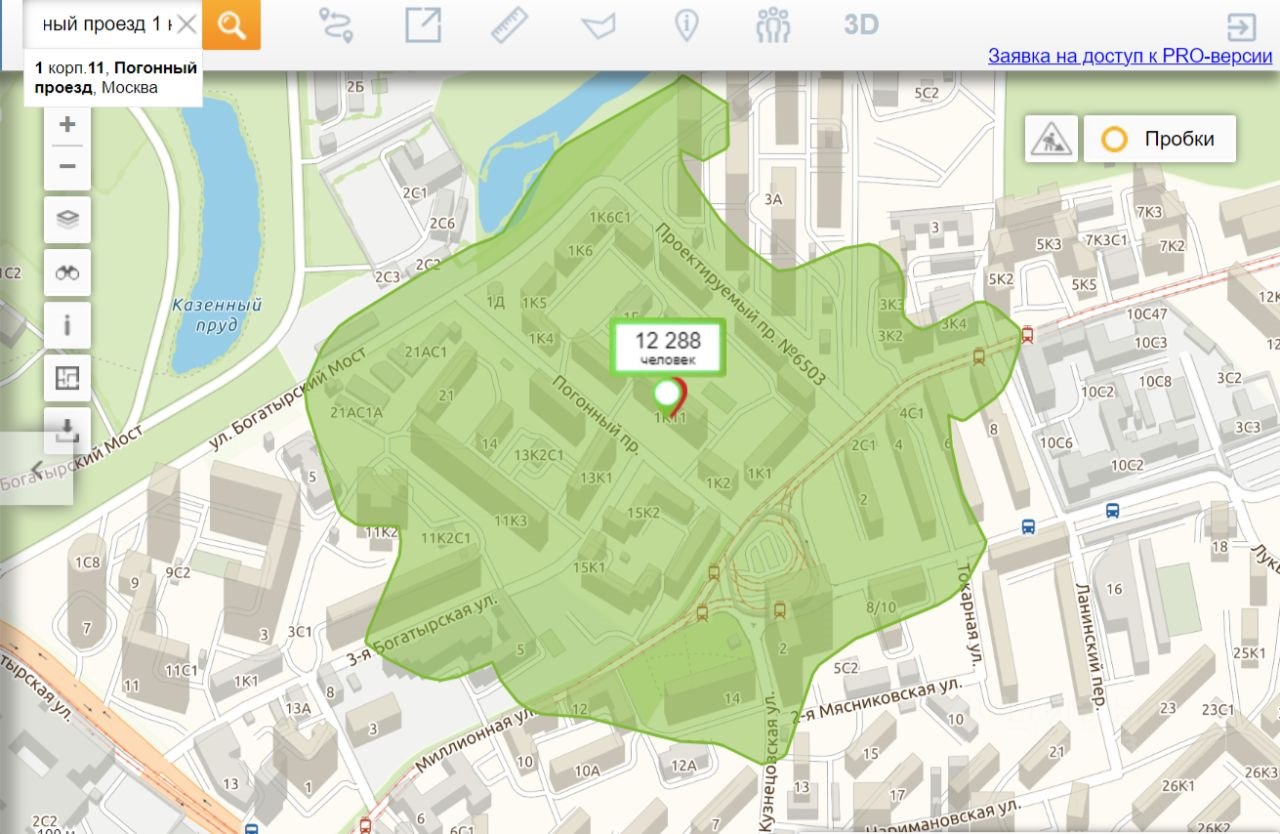Click the info location pin icon
This screenshot has width=1280, height=834.
point(686,25)
